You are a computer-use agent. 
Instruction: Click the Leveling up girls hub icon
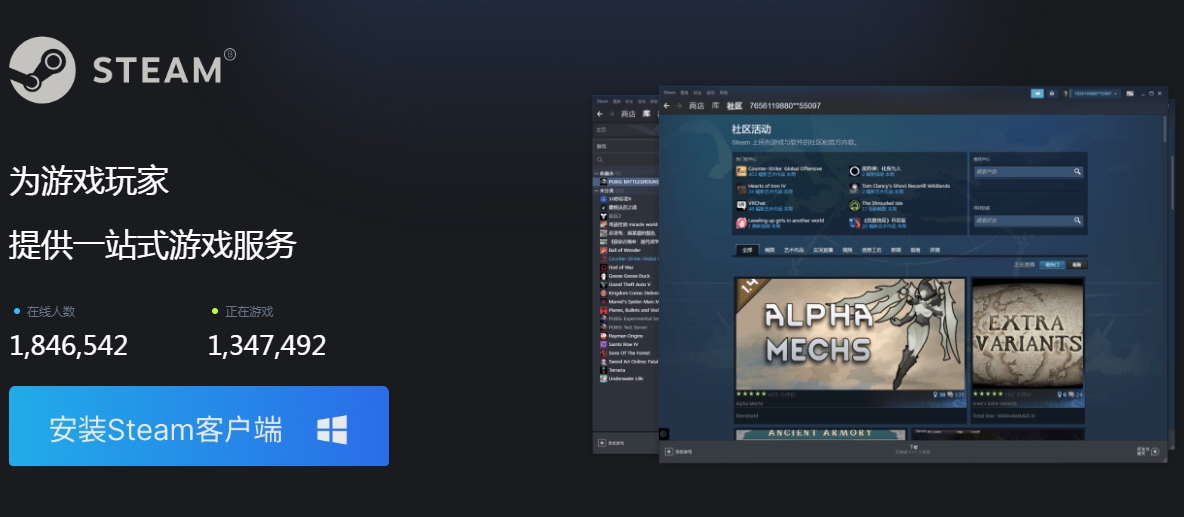point(741,221)
